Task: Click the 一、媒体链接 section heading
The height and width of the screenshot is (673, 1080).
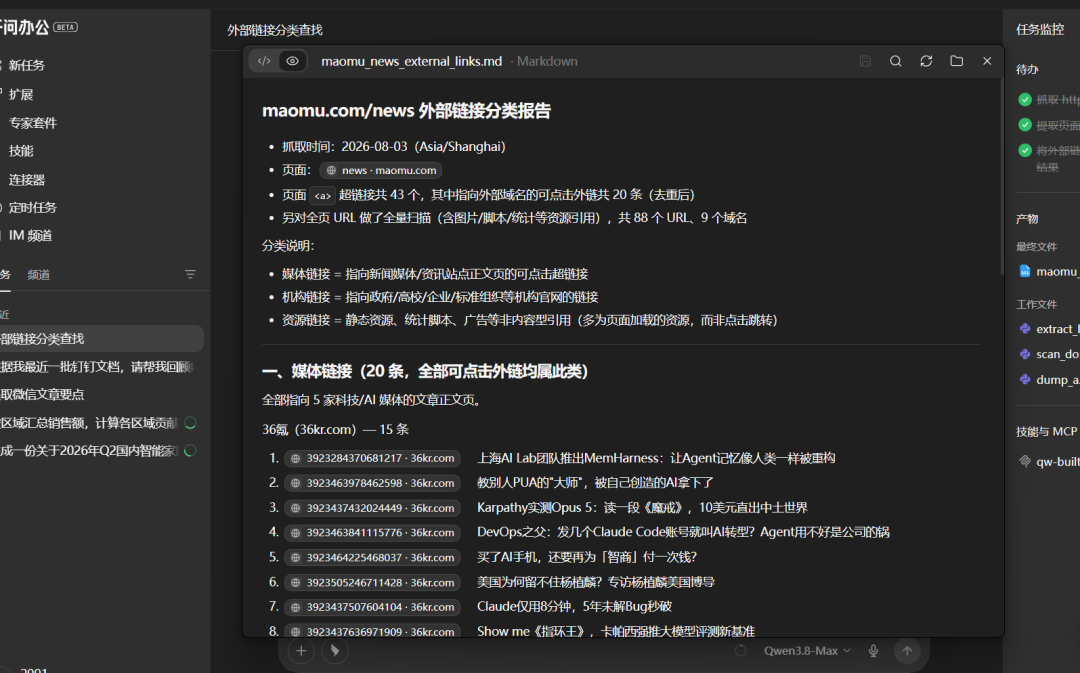Action: coord(425,371)
